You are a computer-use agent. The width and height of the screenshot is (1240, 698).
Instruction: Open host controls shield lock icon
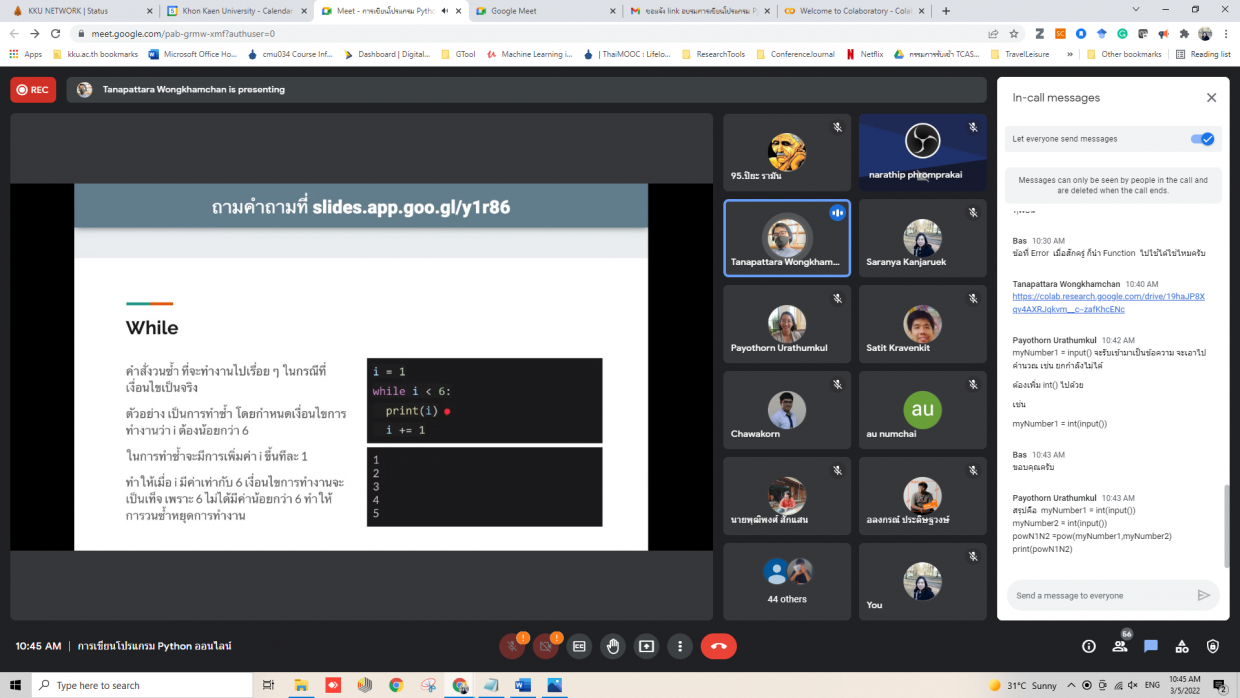click(x=1213, y=646)
